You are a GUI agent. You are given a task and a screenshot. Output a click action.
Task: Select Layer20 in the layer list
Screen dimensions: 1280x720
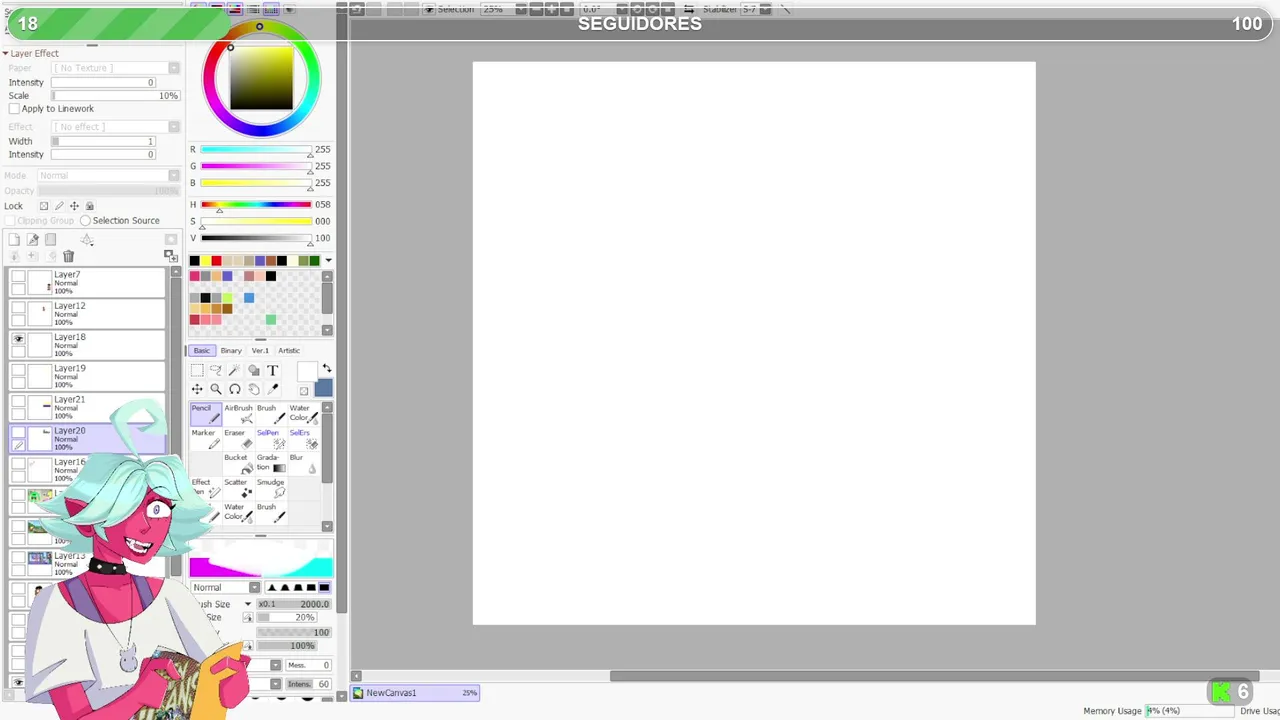click(87, 437)
